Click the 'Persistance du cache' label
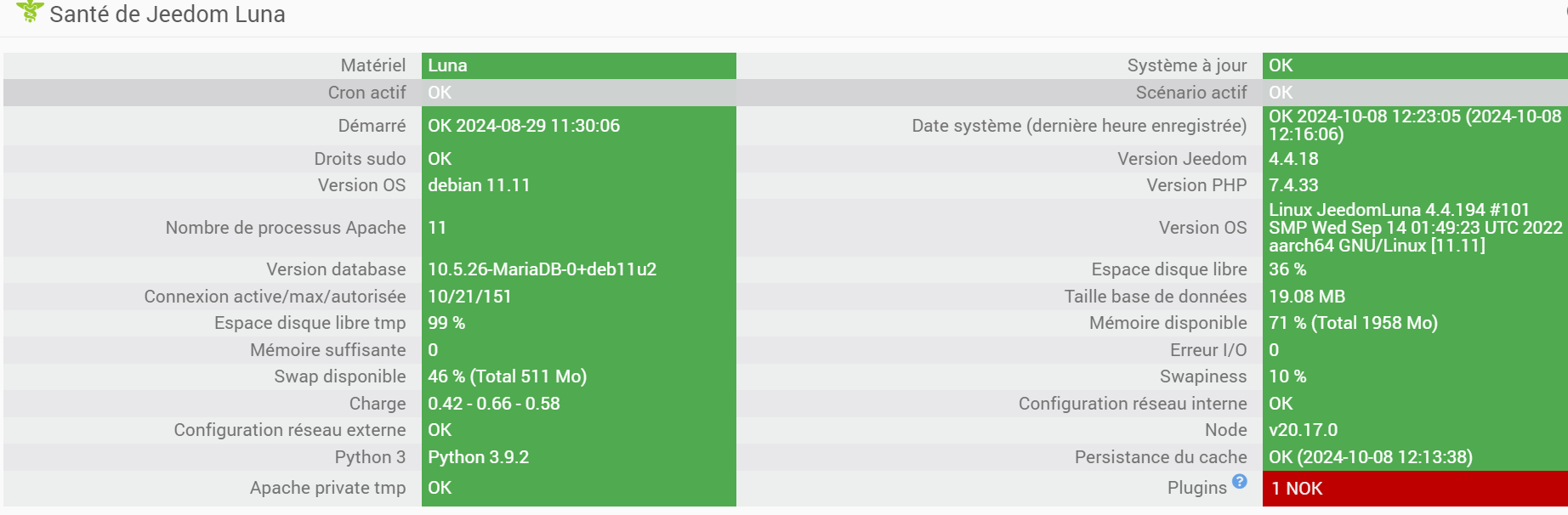This screenshot has height=515, width=1568. click(1161, 457)
